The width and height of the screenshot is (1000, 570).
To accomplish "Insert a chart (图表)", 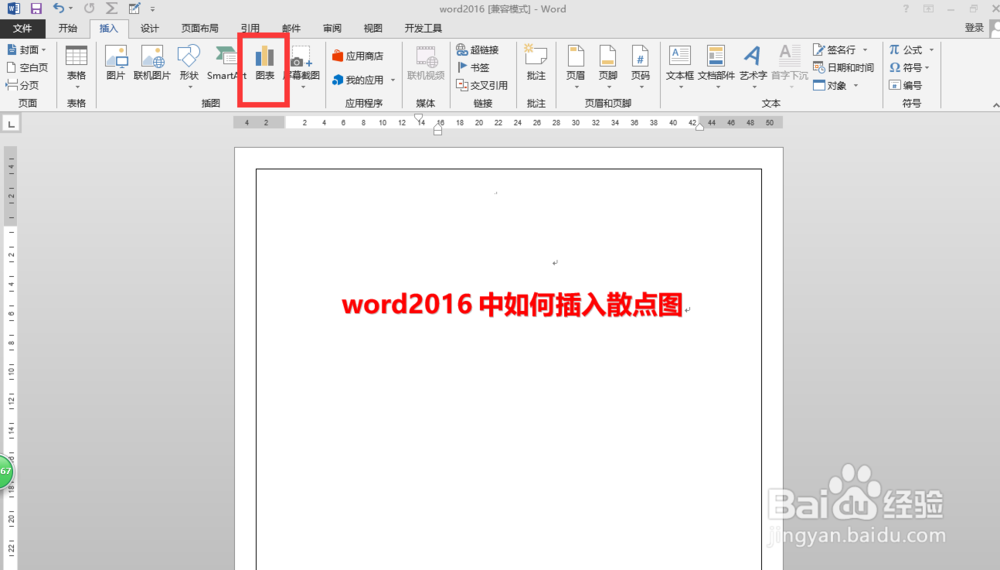I will (265, 63).
